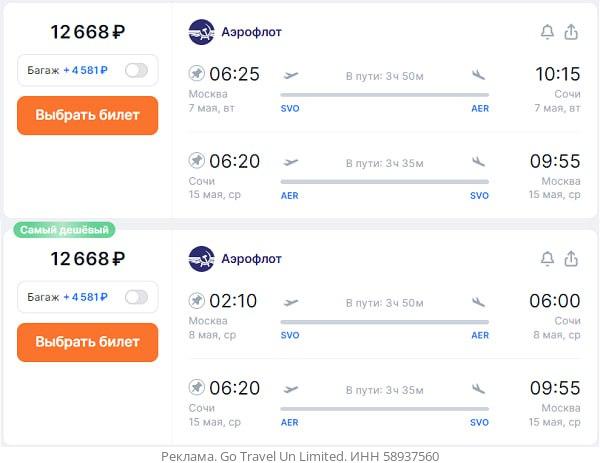Click the advertisement disclaimer Go Travel Un Limited

(x=300, y=456)
